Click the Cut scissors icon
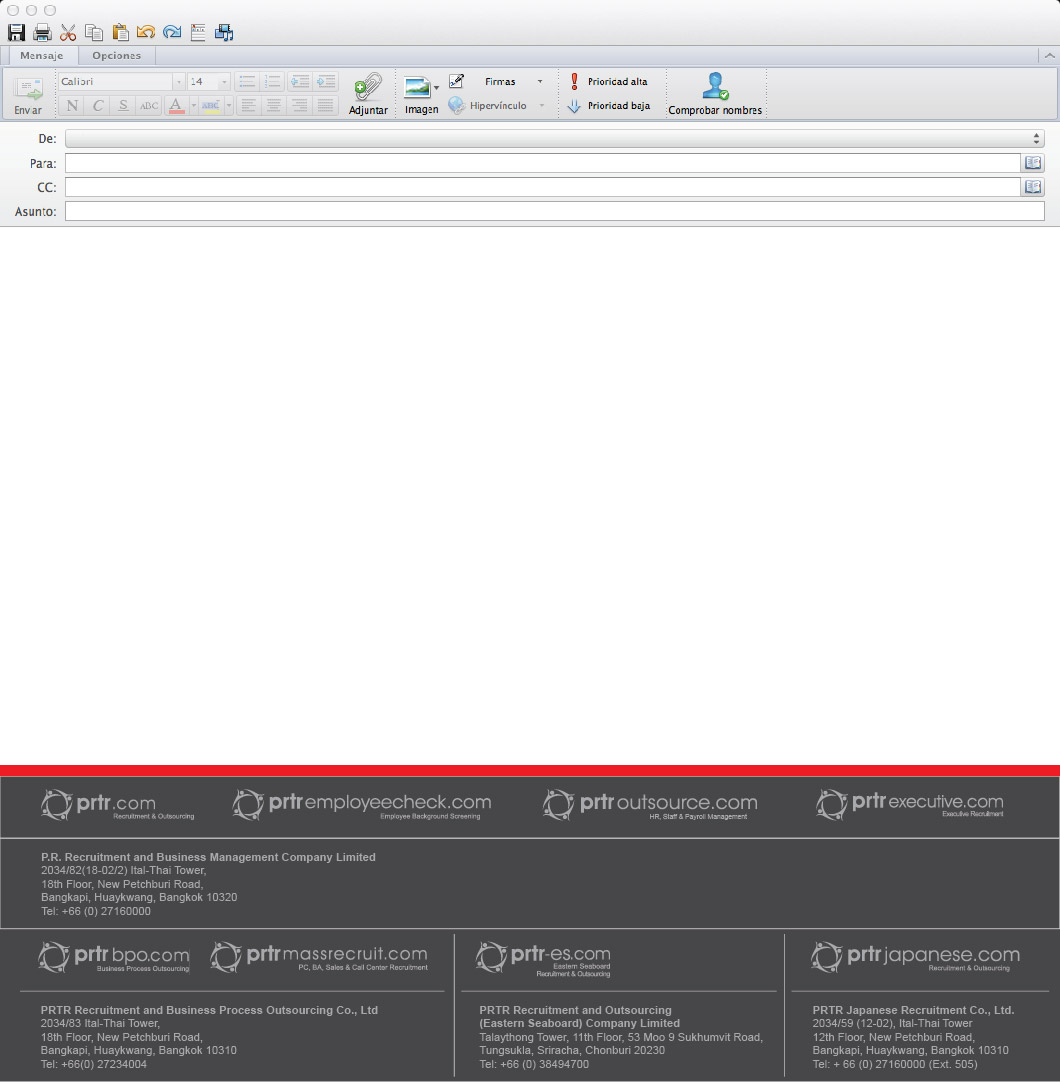Viewport: 1060px width, 1082px height. 68,33
